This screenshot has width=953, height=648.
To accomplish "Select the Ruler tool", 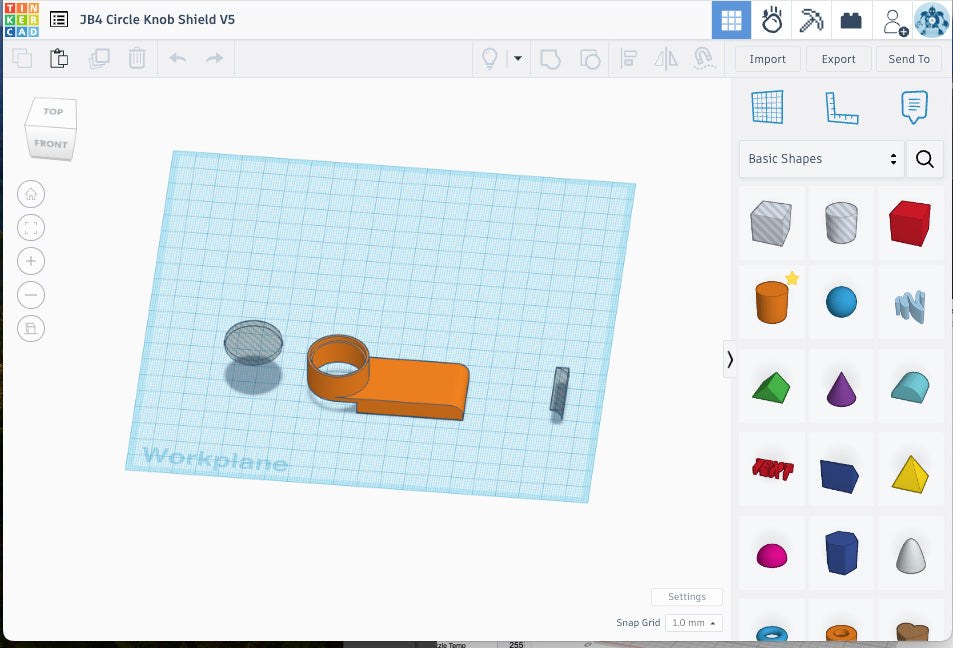I will click(841, 107).
